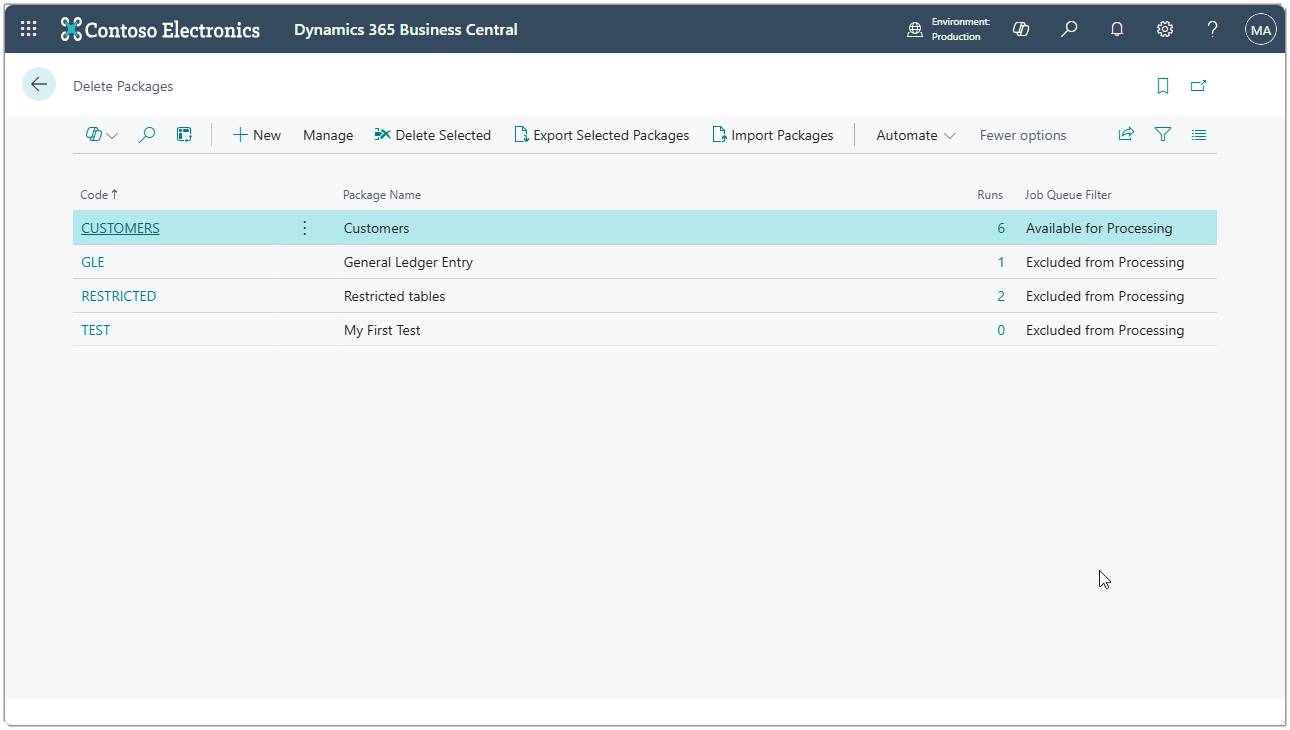Sort by the Code column header
This screenshot has height=730, width=1290.
94,195
